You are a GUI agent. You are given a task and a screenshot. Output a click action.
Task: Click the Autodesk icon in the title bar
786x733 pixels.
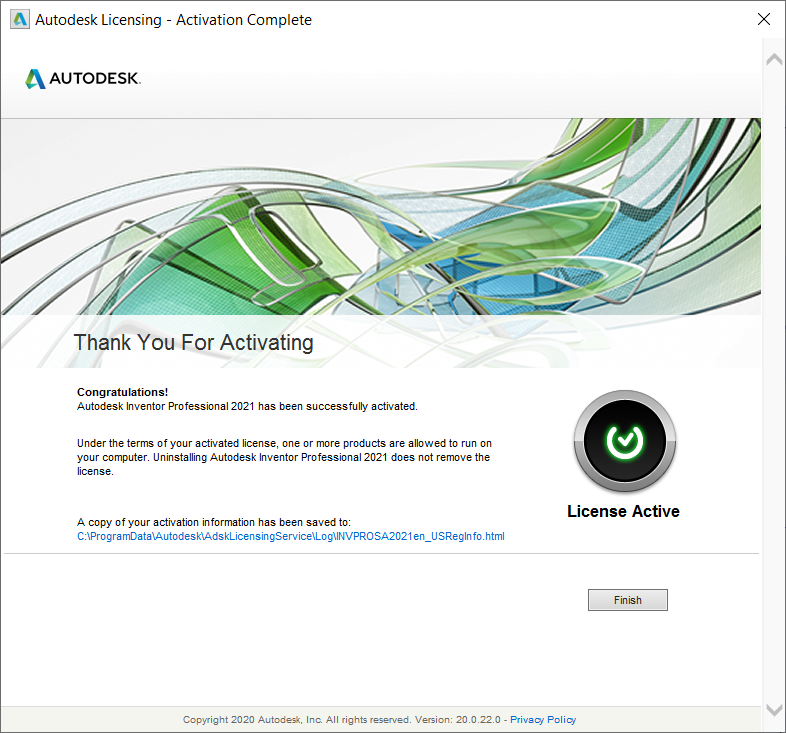click(20, 20)
